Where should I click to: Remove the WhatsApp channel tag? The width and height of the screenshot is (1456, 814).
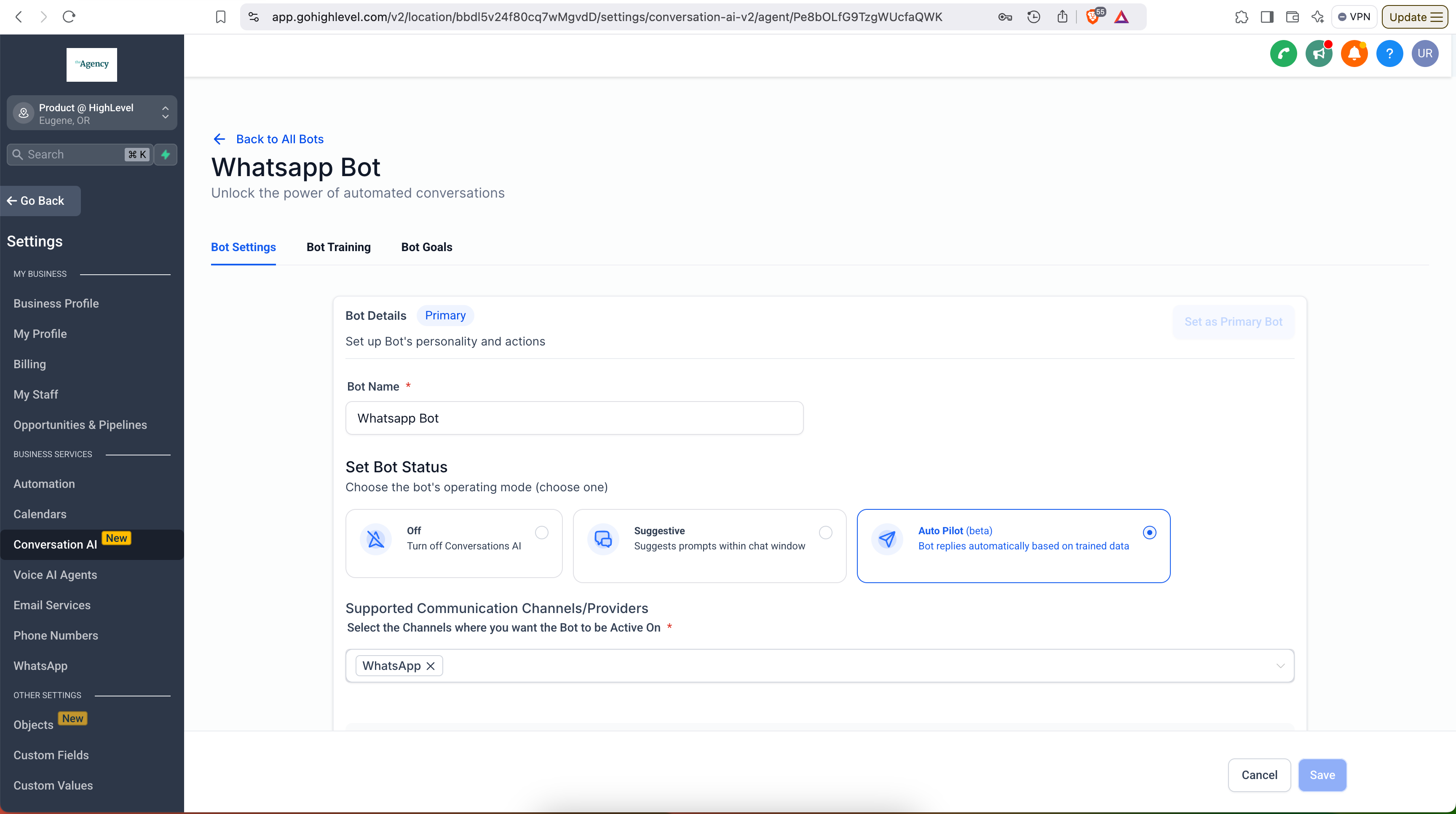coord(431,666)
